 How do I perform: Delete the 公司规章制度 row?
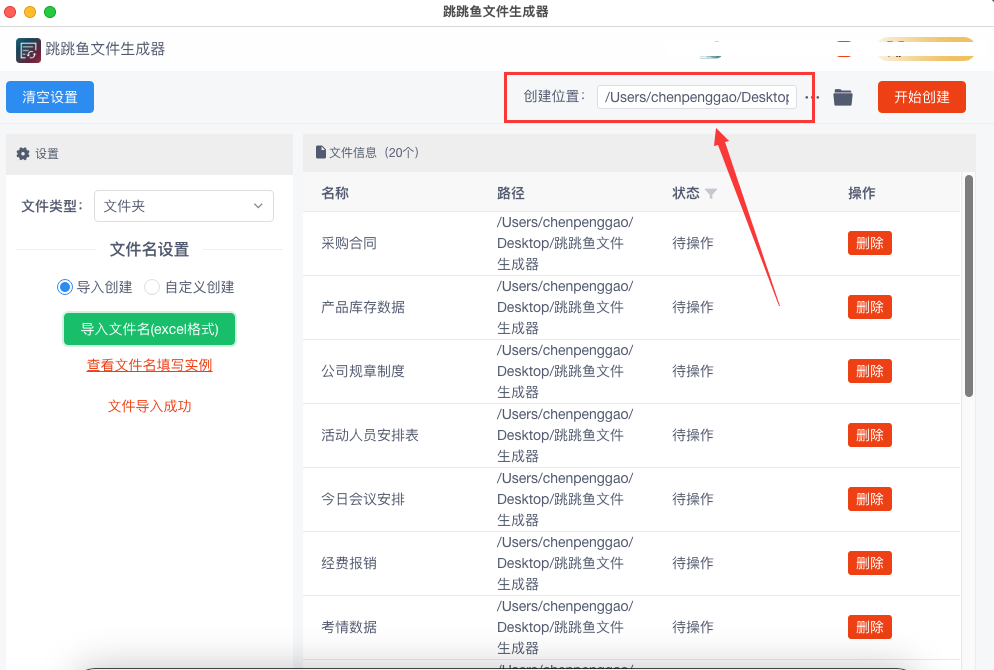(x=870, y=371)
